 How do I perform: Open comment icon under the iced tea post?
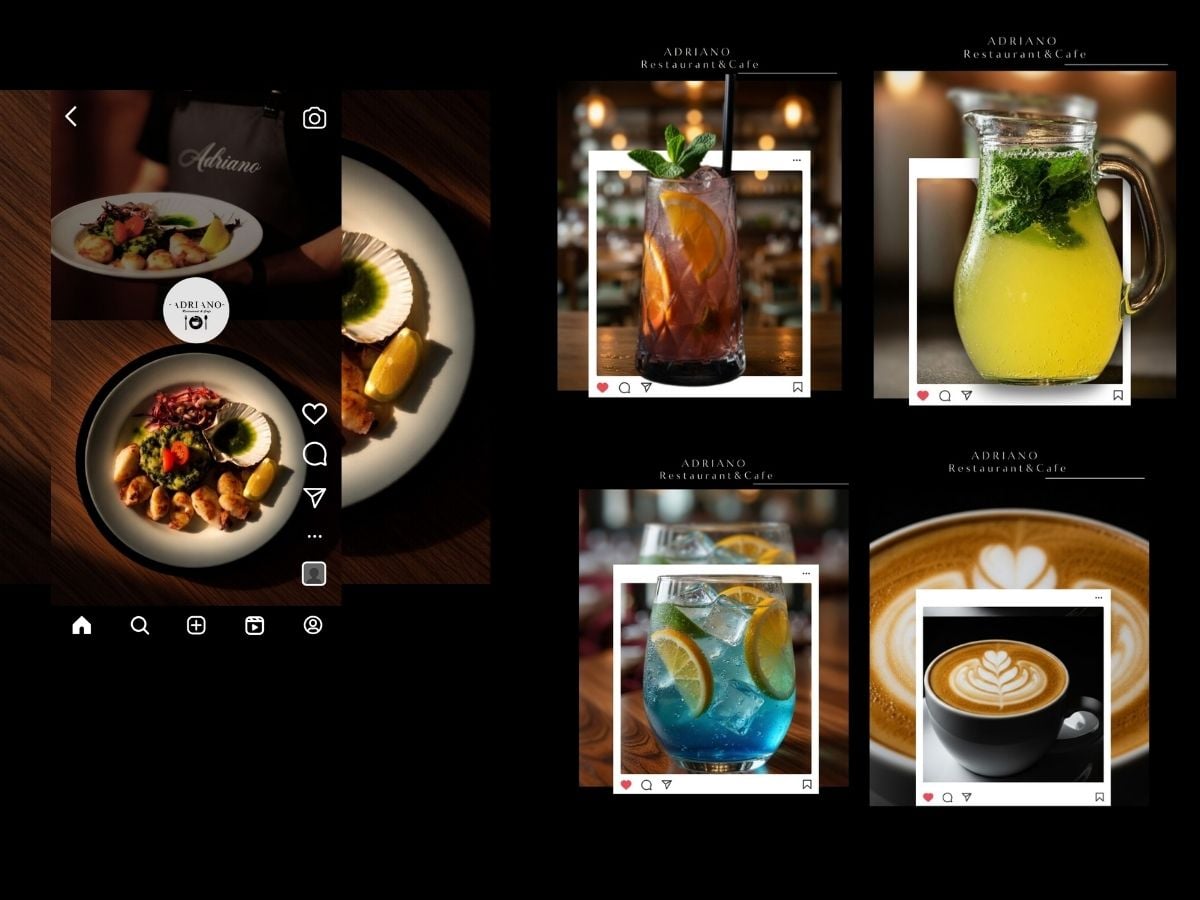coord(625,387)
